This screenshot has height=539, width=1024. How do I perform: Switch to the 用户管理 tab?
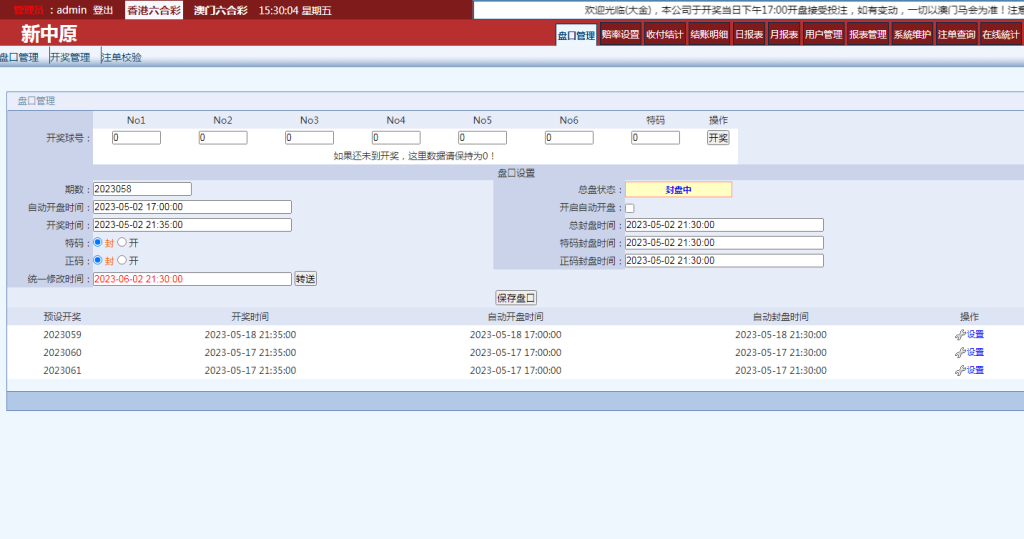823,35
